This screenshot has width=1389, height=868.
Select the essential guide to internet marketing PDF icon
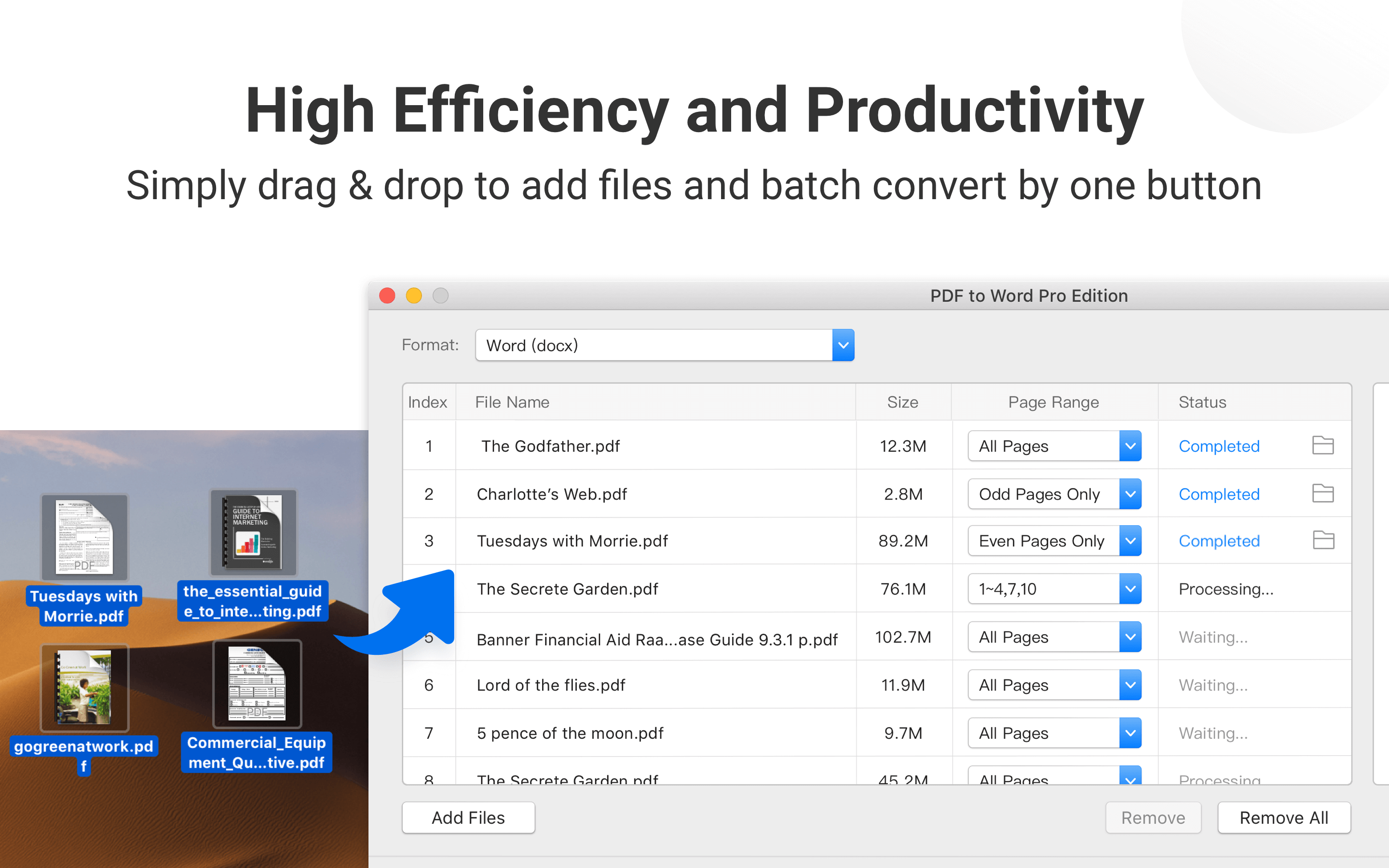[x=253, y=533]
